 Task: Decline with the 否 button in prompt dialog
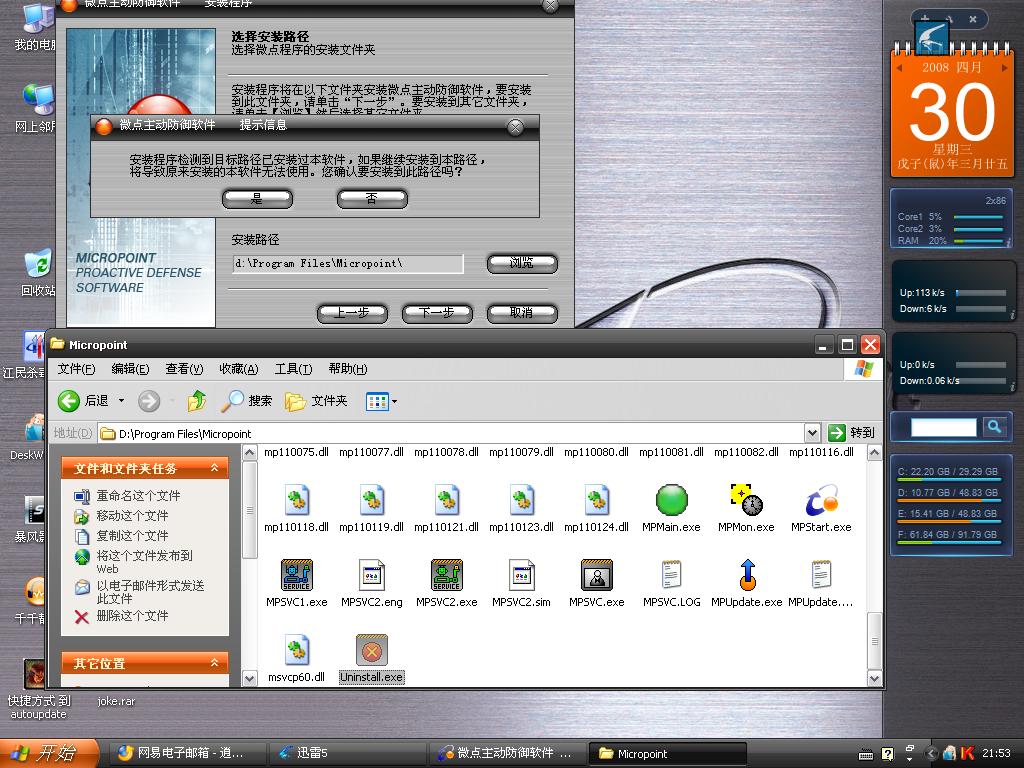(372, 199)
